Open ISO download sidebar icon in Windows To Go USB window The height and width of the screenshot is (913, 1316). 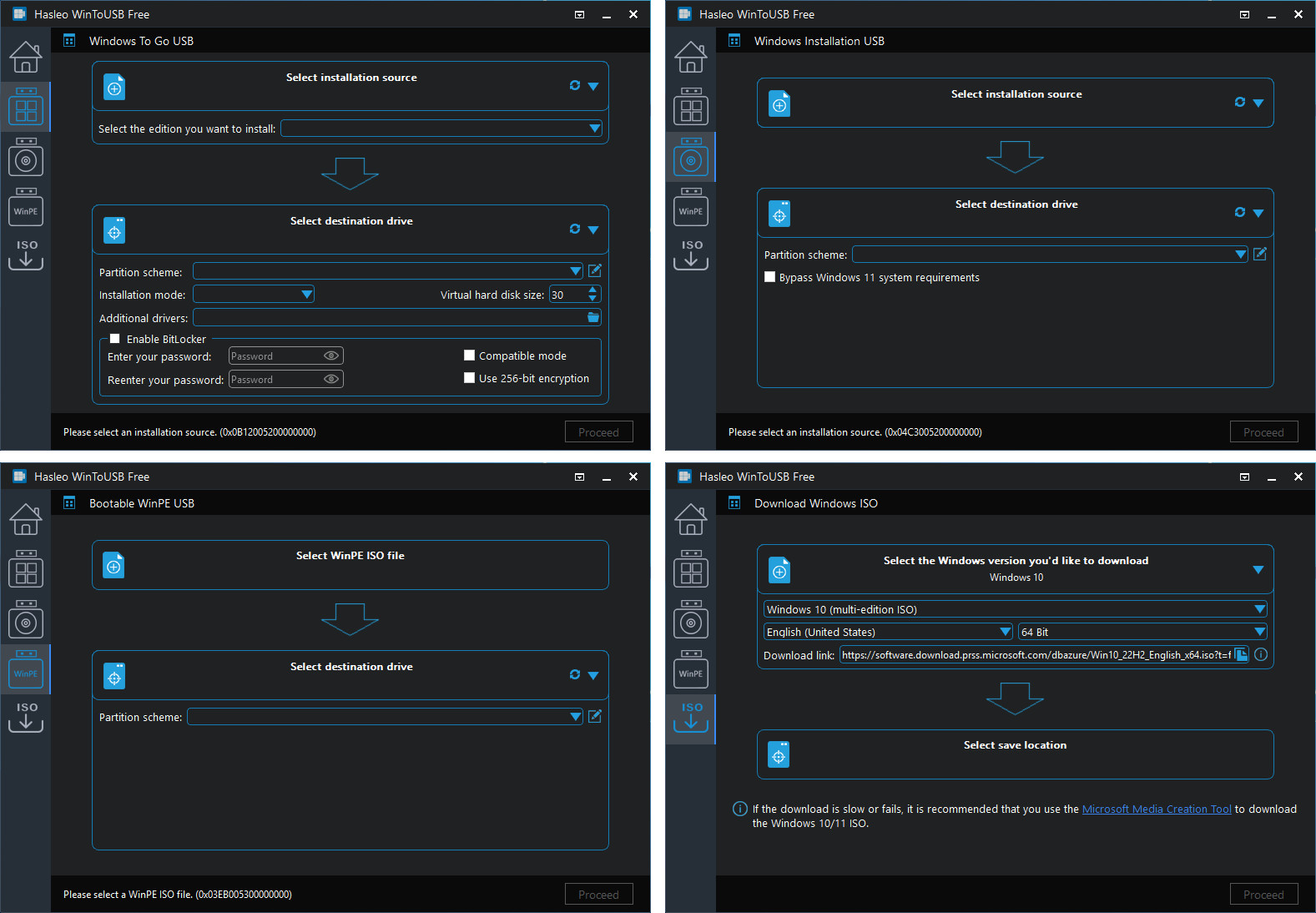26,255
